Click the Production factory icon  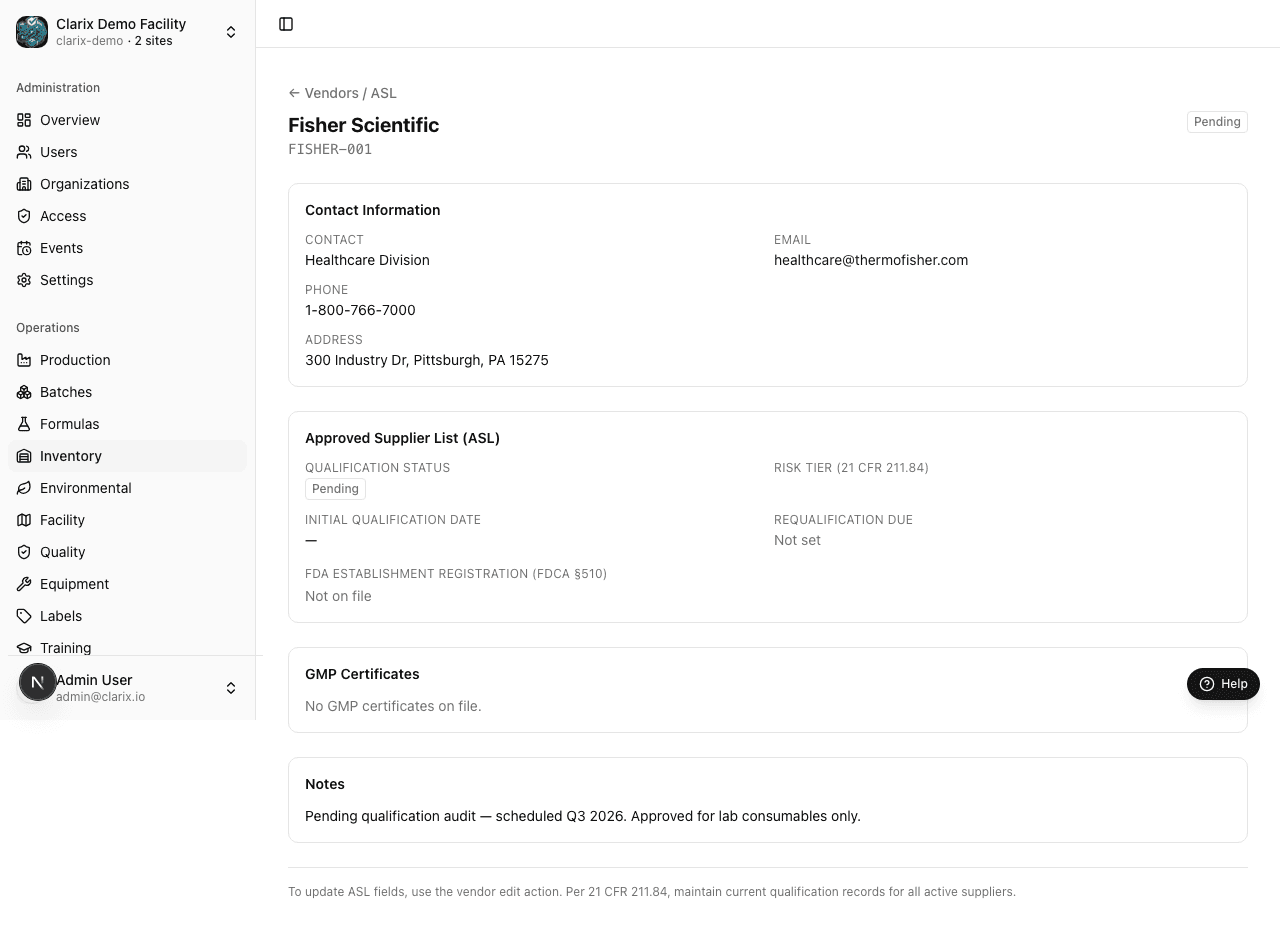pos(24,360)
